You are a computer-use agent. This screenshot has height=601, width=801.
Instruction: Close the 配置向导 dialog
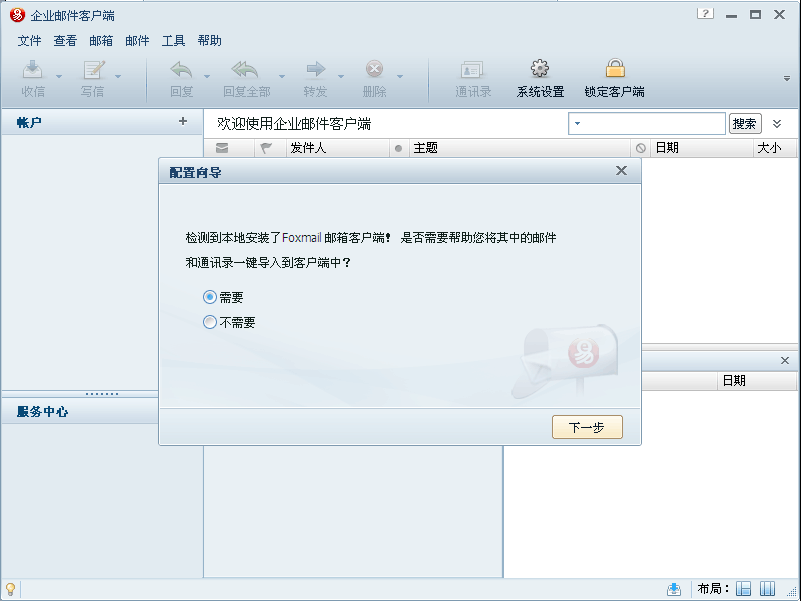[621, 171]
